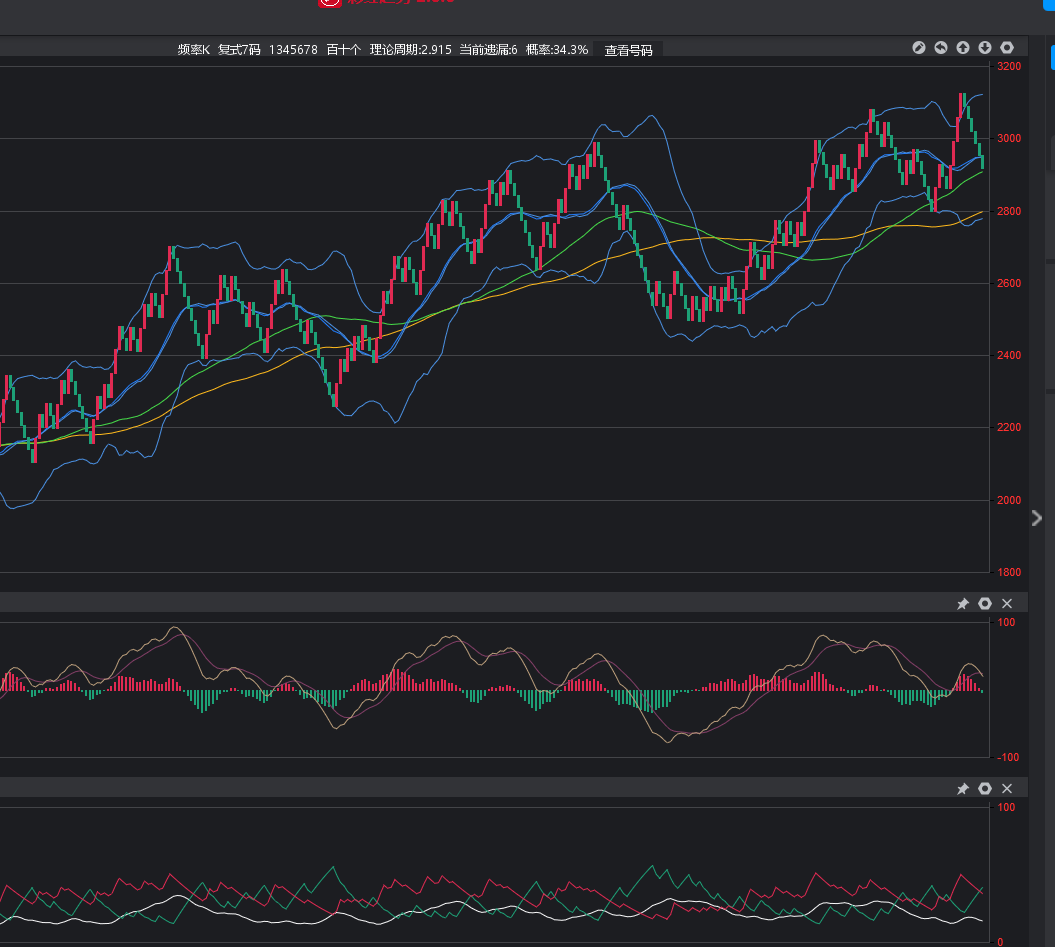Close the bottom indicator panel
The image size is (1055, 947).
click(x=1007, y=789)
